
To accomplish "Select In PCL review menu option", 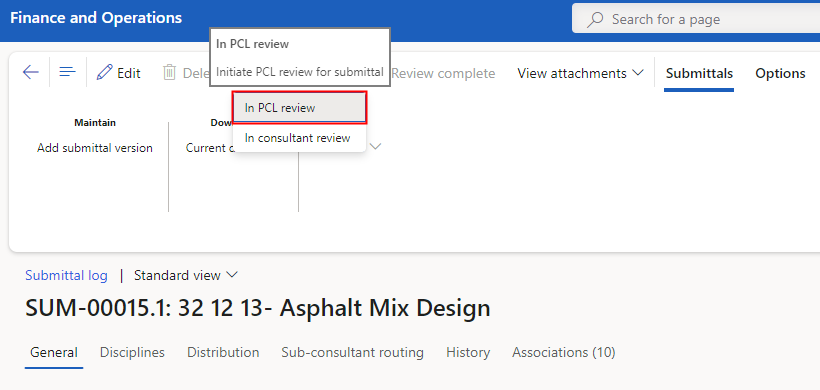I will [299, 108].
